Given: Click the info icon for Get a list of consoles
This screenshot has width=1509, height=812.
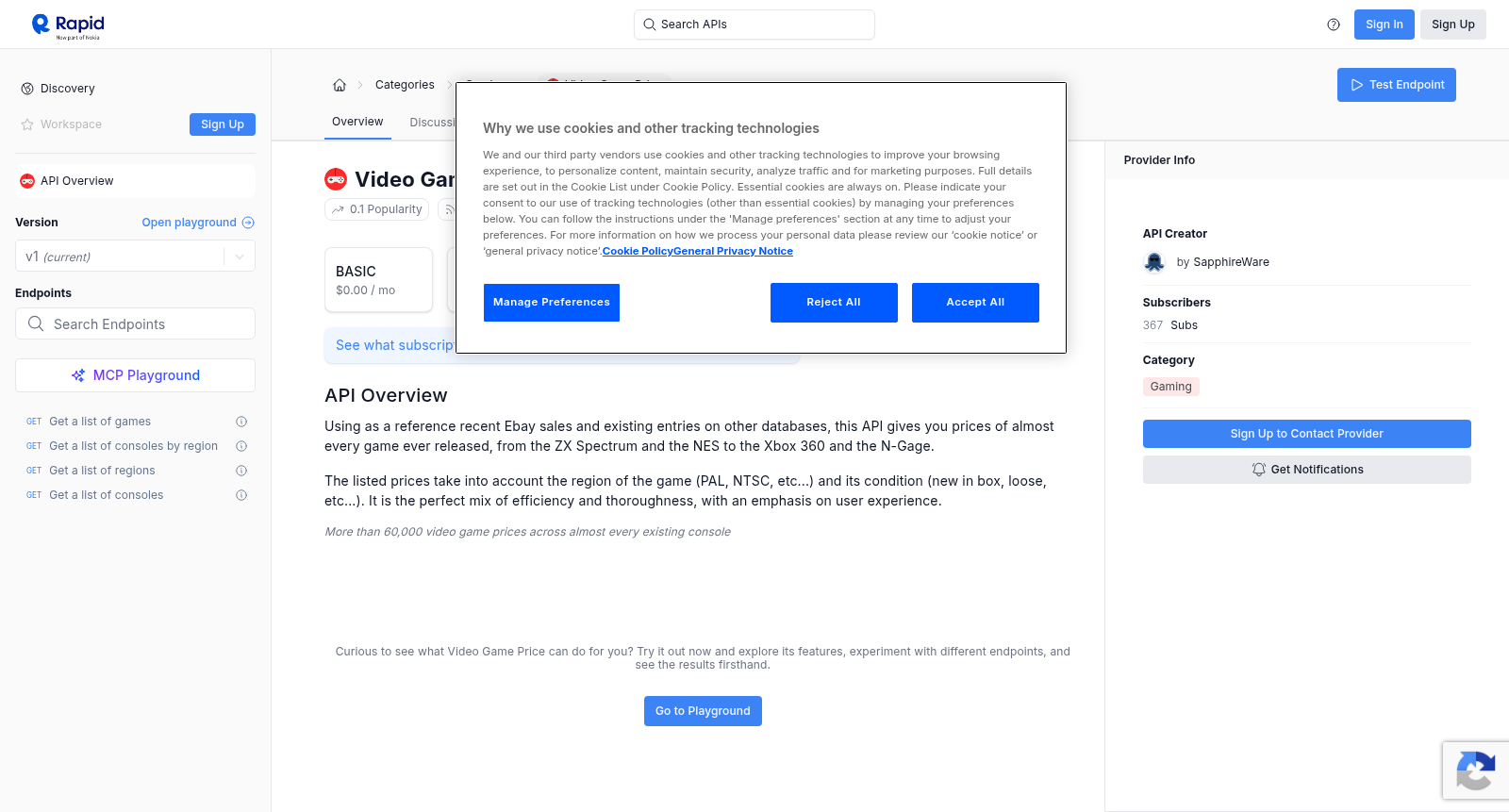Looking at the screenshot, I should (241, 495).
